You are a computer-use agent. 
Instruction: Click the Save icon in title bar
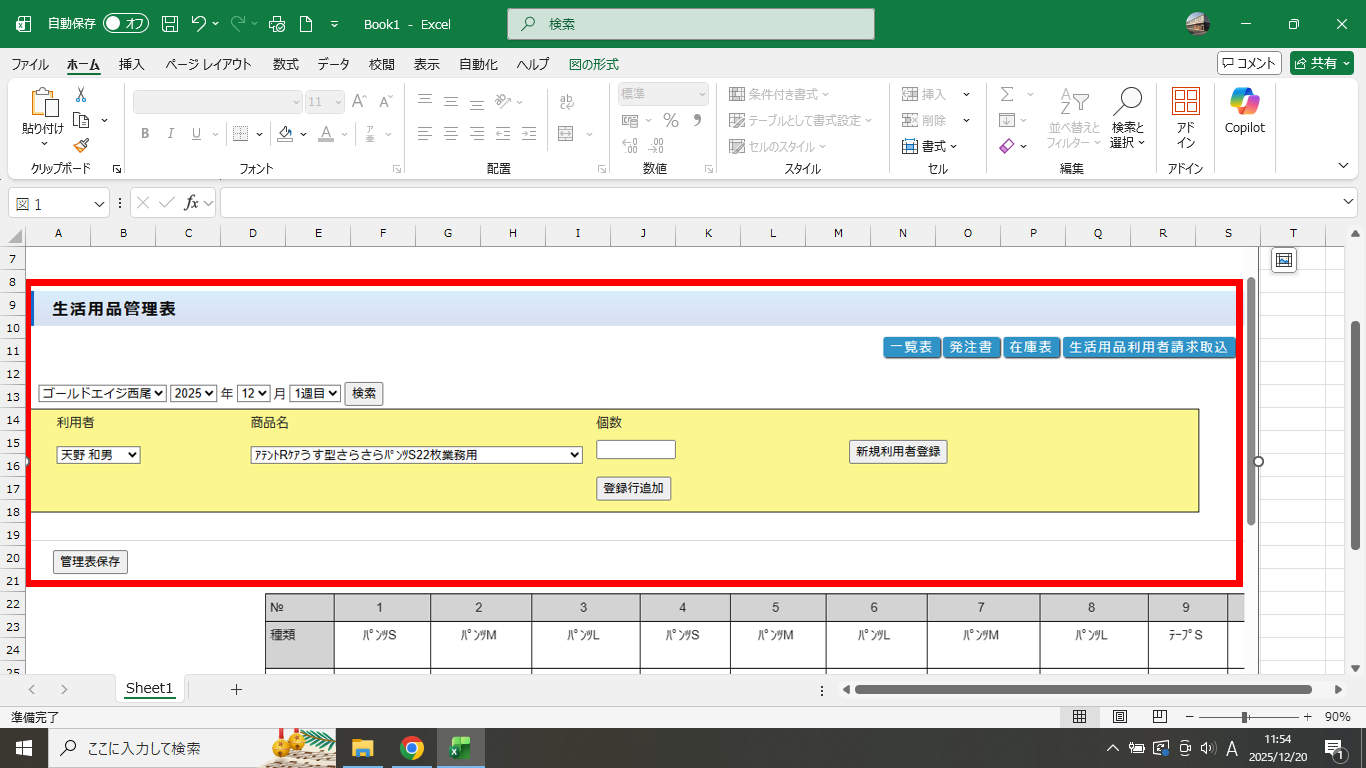170,24
